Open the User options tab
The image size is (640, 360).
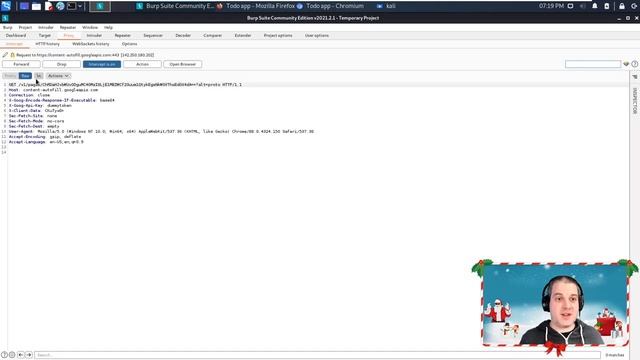tap(317, 36)
